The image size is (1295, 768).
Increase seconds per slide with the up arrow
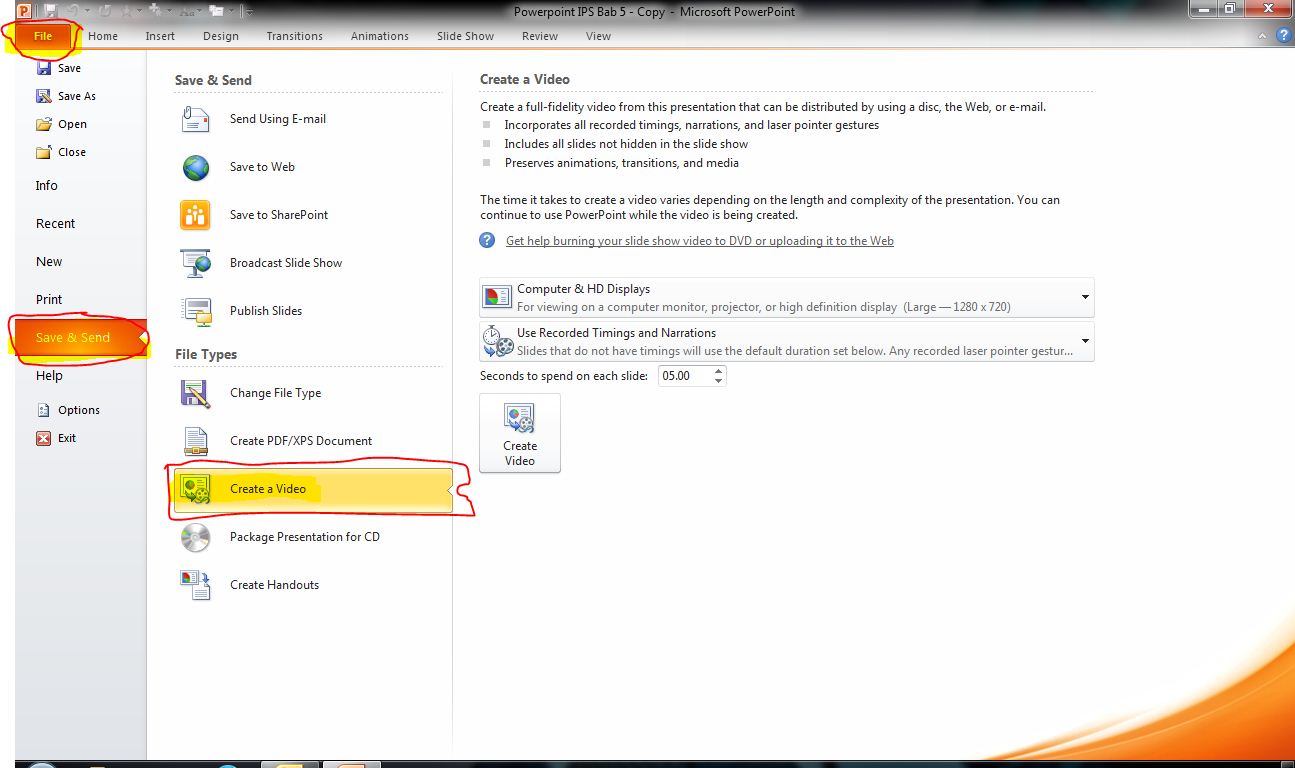[x=718, y=370]
